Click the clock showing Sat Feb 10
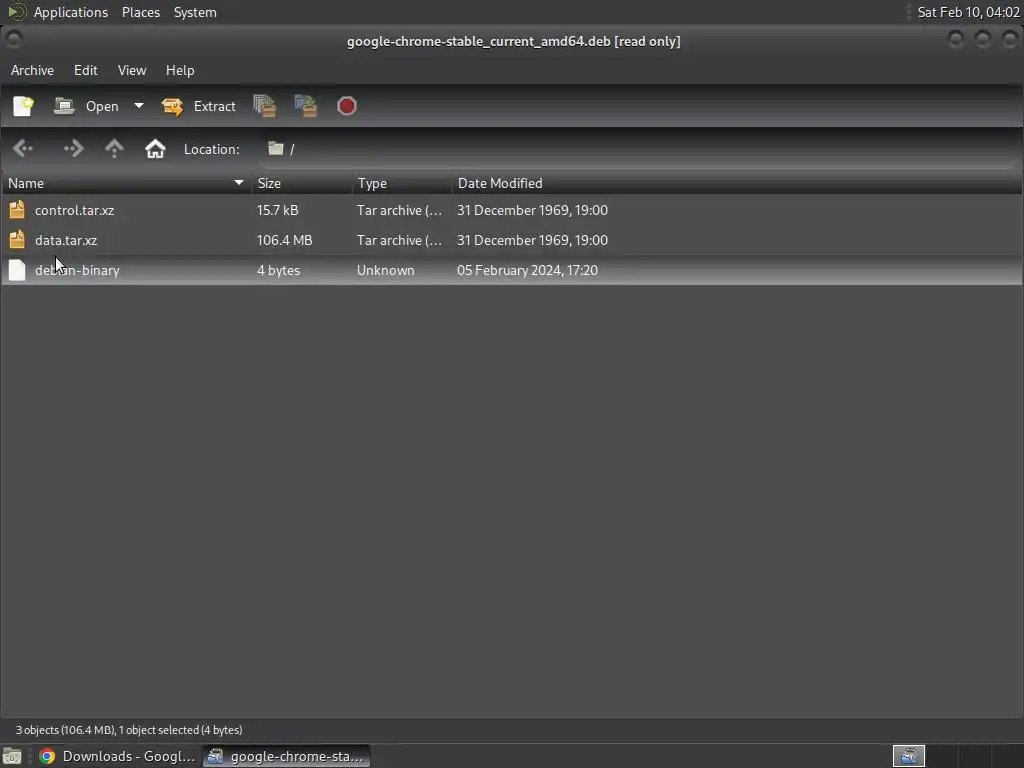1024x768 pixels. click(x=968, y=12)
